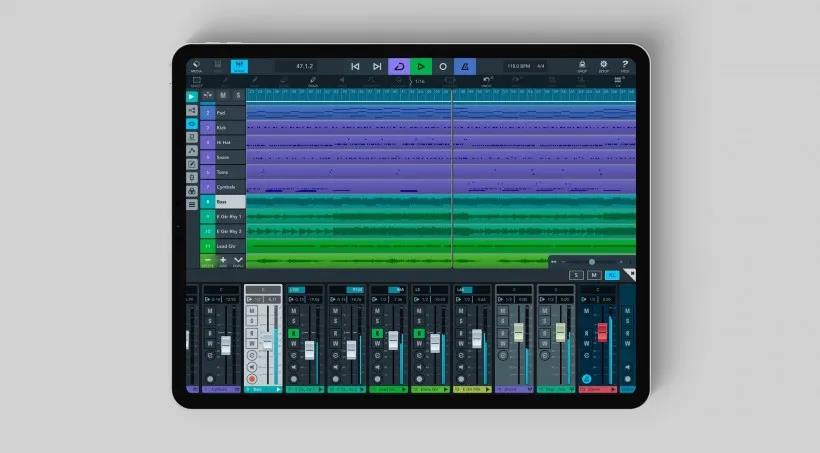Click the Record button in transport

tap(442, 67)
